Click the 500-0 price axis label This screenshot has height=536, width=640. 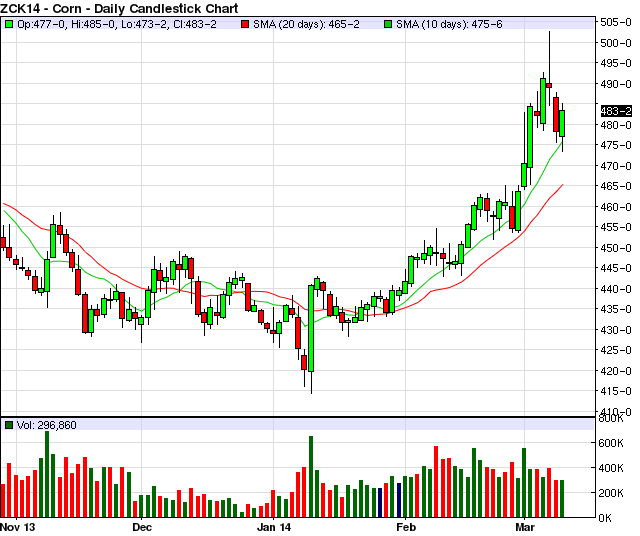click(x=616, y=43)
